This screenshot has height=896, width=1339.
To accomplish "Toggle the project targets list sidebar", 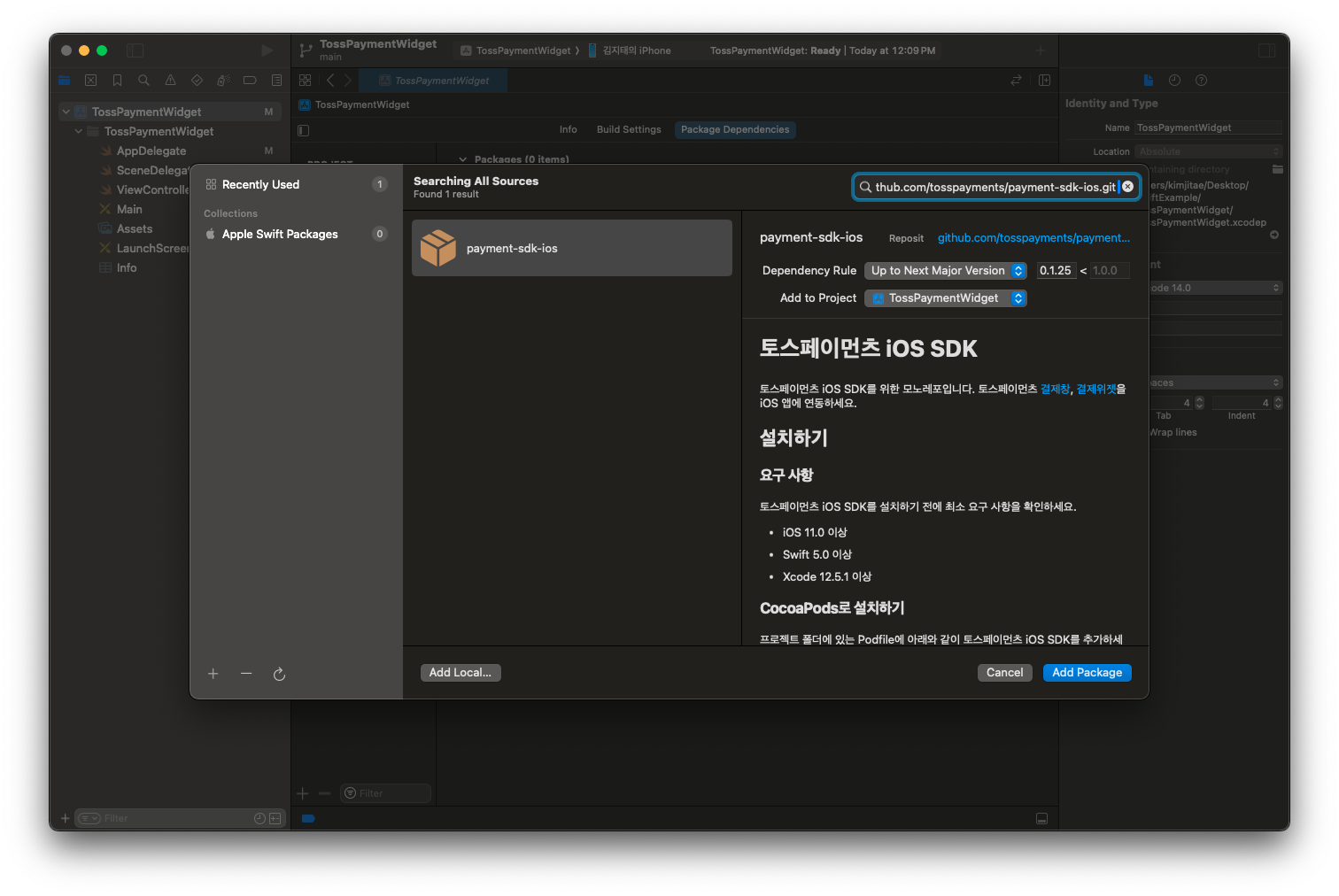I will click(304, 130).
